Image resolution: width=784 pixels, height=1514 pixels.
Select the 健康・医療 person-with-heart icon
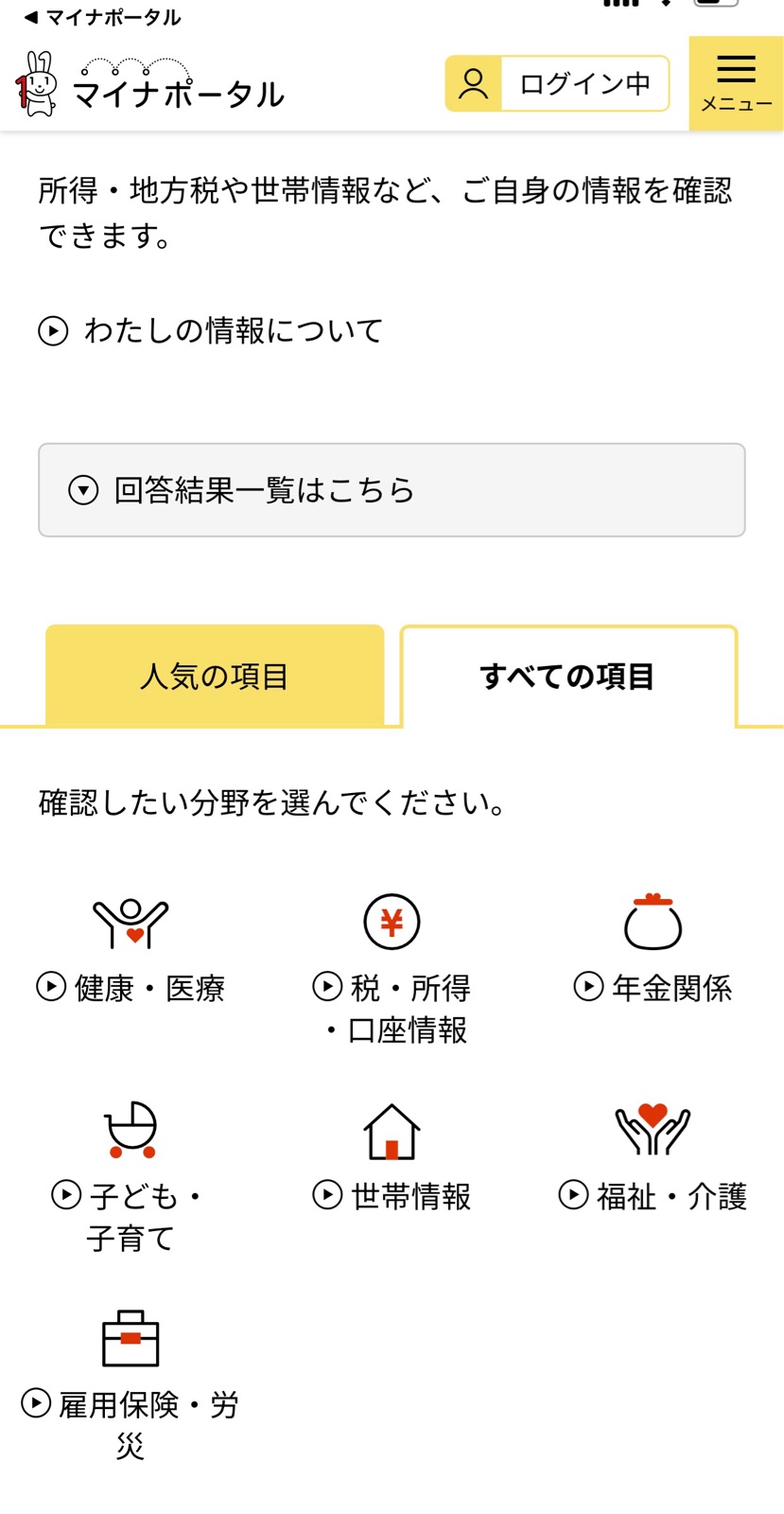coord(131,923)
